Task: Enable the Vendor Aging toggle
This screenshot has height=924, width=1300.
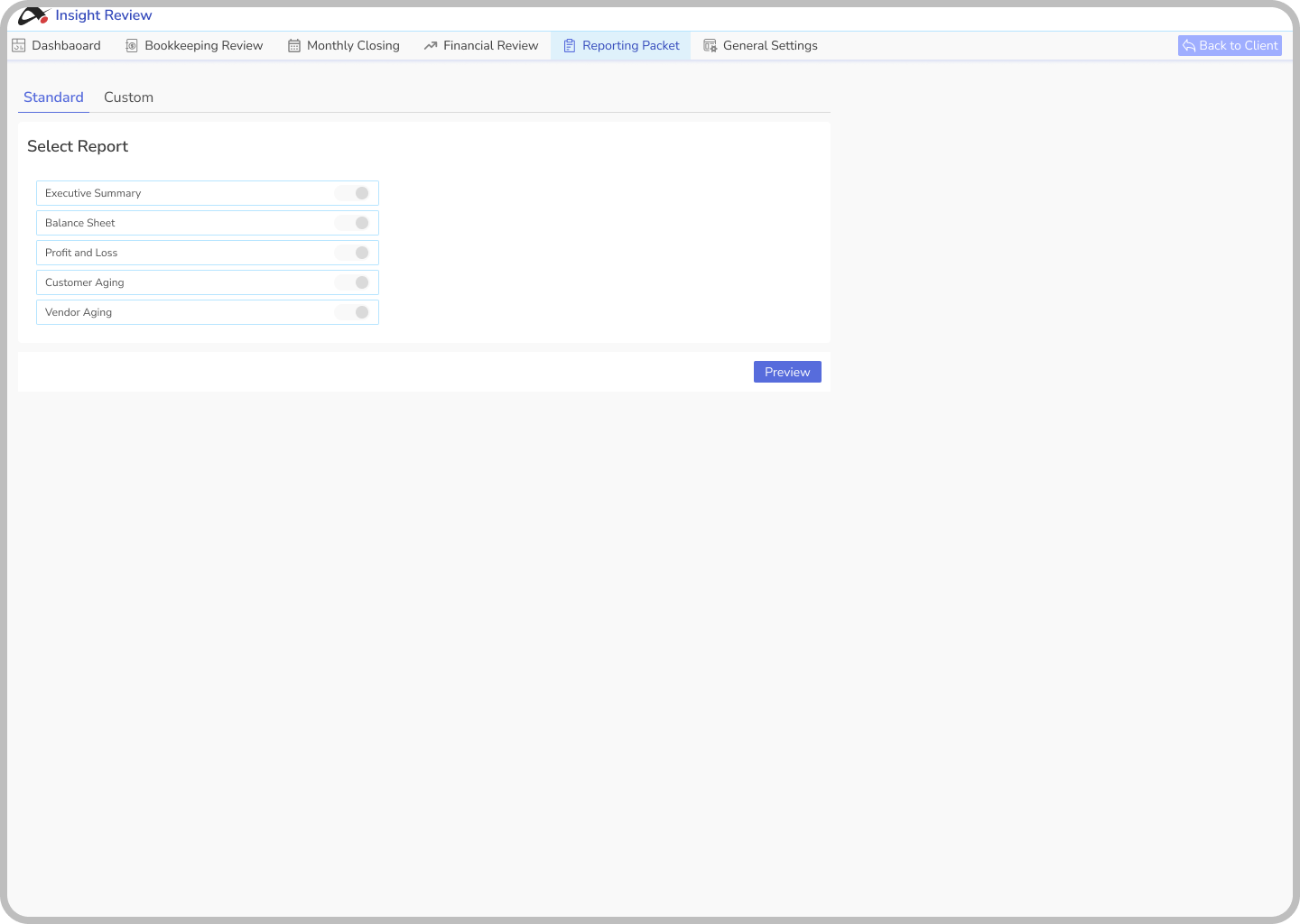Action: pos(352,312)
